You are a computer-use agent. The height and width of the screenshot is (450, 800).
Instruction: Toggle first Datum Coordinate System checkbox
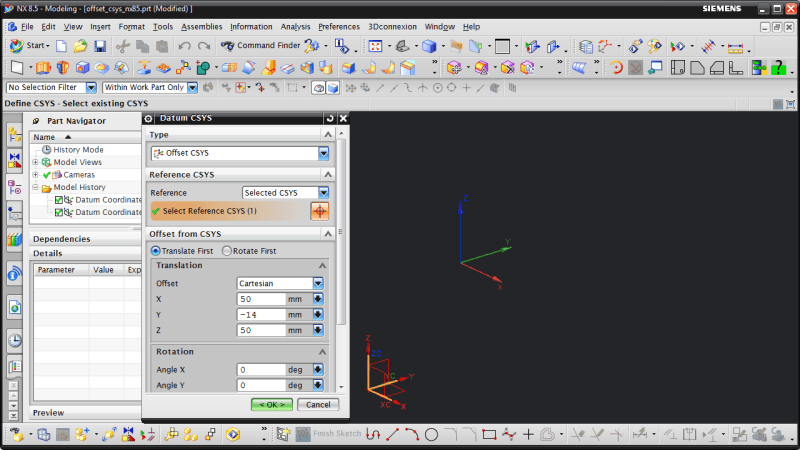pyautogui.click(x=58, y=200)
